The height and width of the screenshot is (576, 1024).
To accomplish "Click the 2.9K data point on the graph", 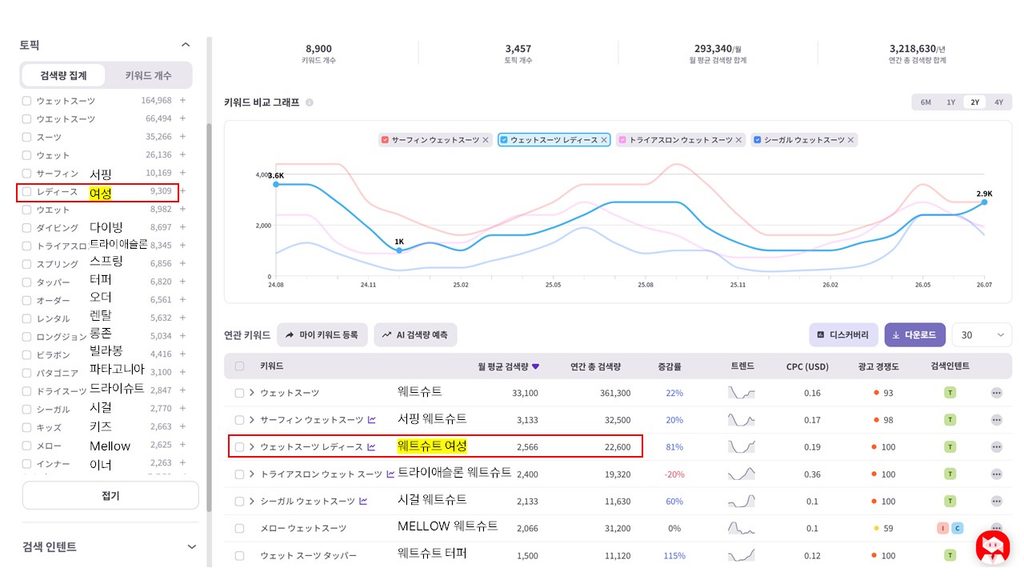I will (984, 202).
